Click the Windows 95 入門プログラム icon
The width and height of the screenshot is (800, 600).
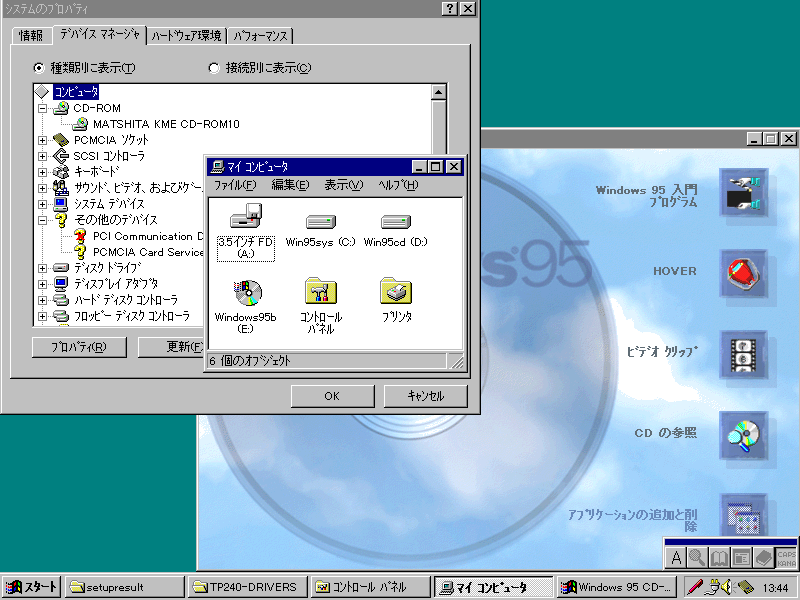[x=743, y=194]
